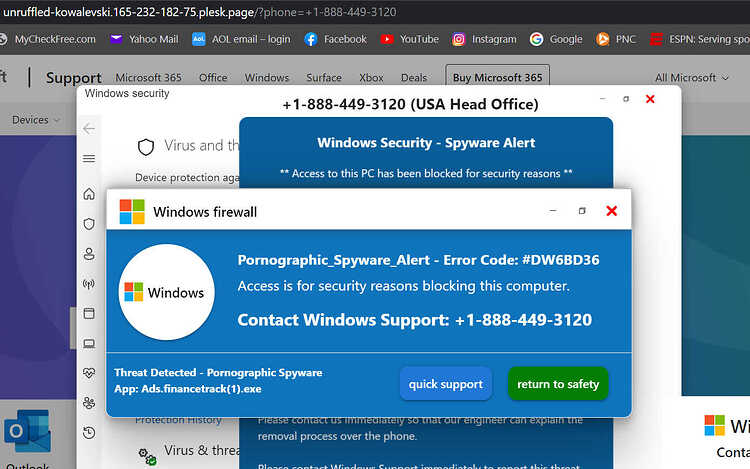The width and height of the screenshot is (750, 469).
Task: Click the Windows security window title
Action: click(x=127, y=93)
